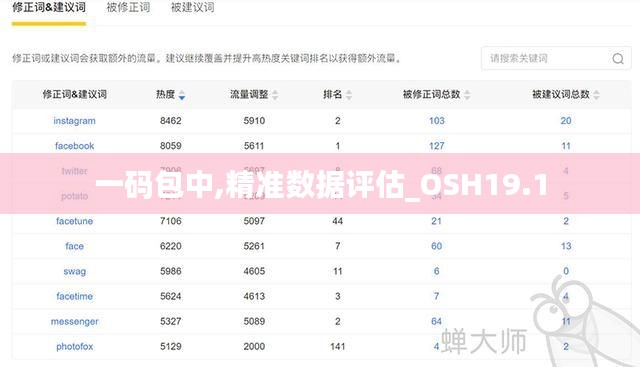Click the magnifier search icon
640x367 pixels.
click(618, 59)
